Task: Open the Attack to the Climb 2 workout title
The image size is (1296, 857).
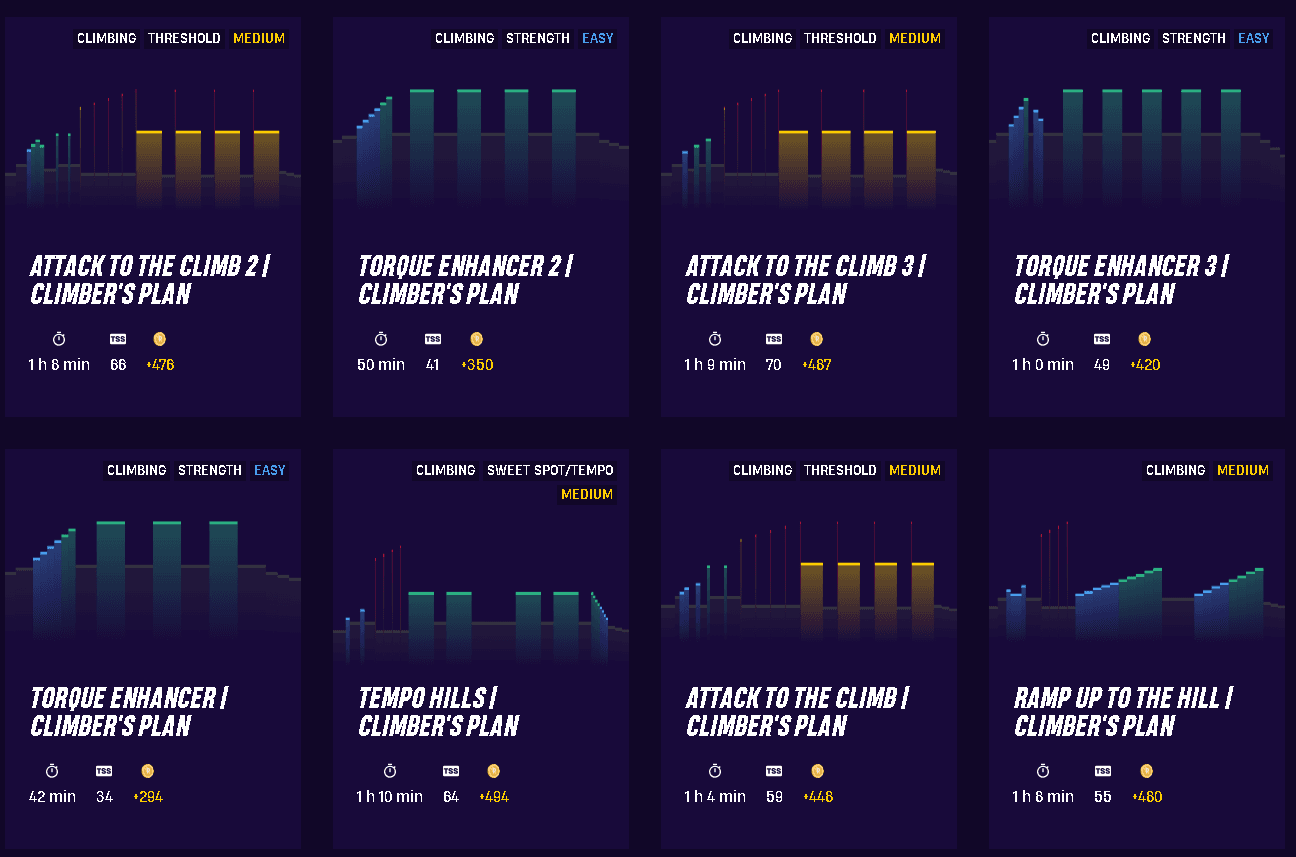Action: pyautogui.click(x=150, y=280)
